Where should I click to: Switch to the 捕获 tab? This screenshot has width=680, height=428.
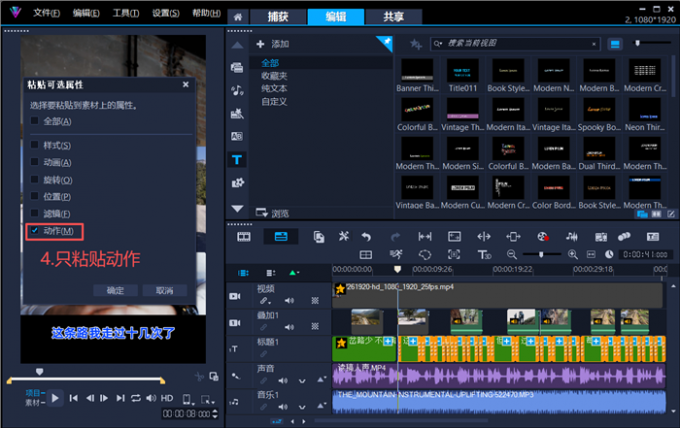(x=278, y=17)
